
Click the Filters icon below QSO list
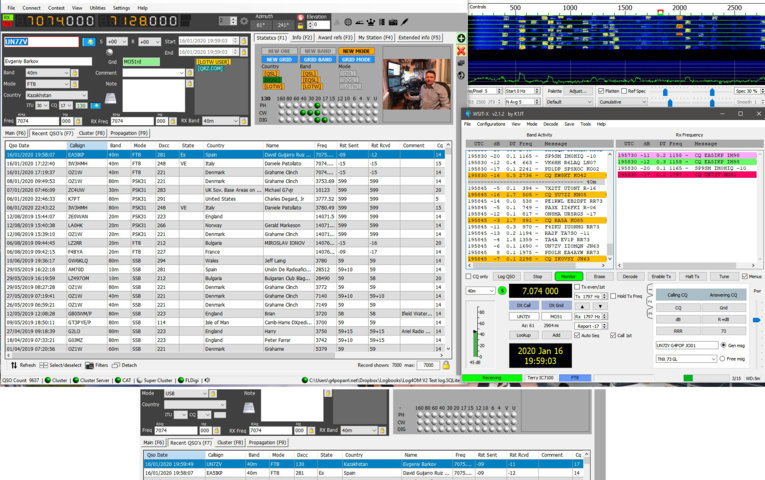(x=89, y=365)
